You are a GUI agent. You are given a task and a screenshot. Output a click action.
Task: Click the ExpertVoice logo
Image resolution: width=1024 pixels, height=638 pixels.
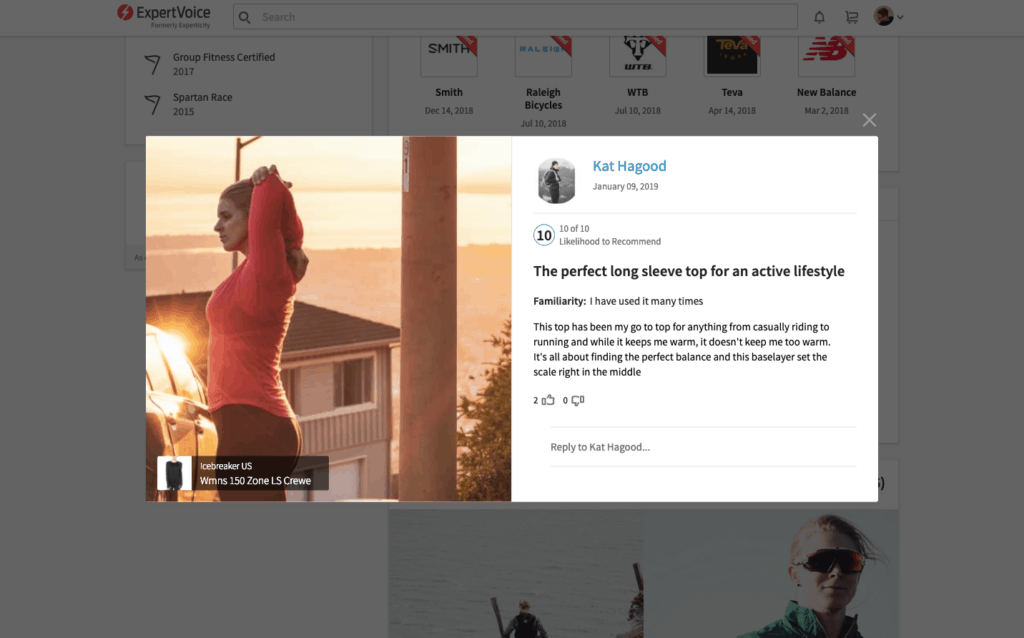164,16
